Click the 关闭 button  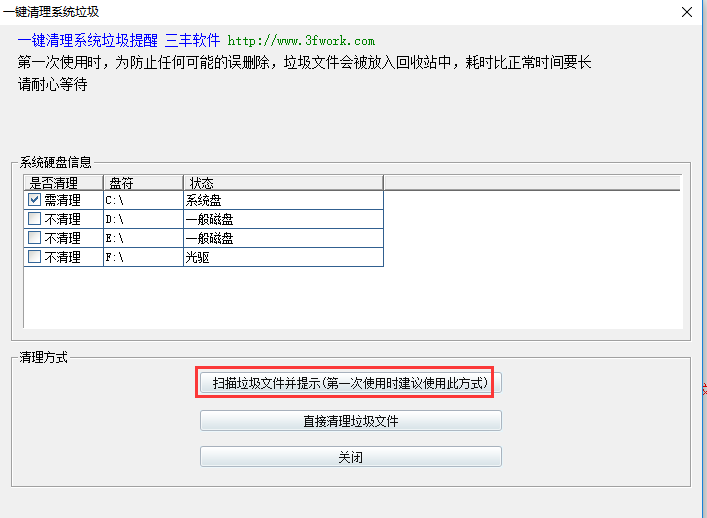tap(351, 457)
